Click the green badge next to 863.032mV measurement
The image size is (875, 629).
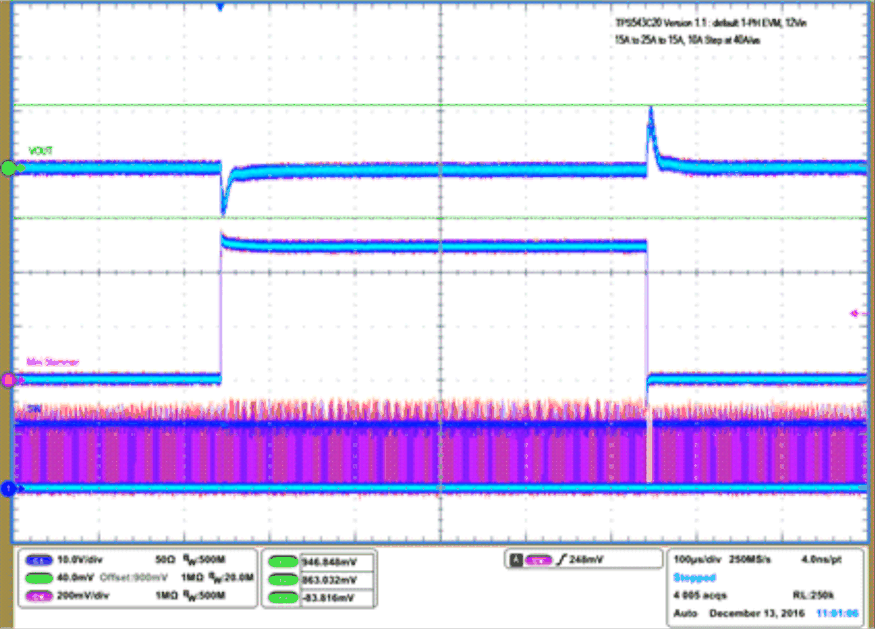[x=285, y=577]
